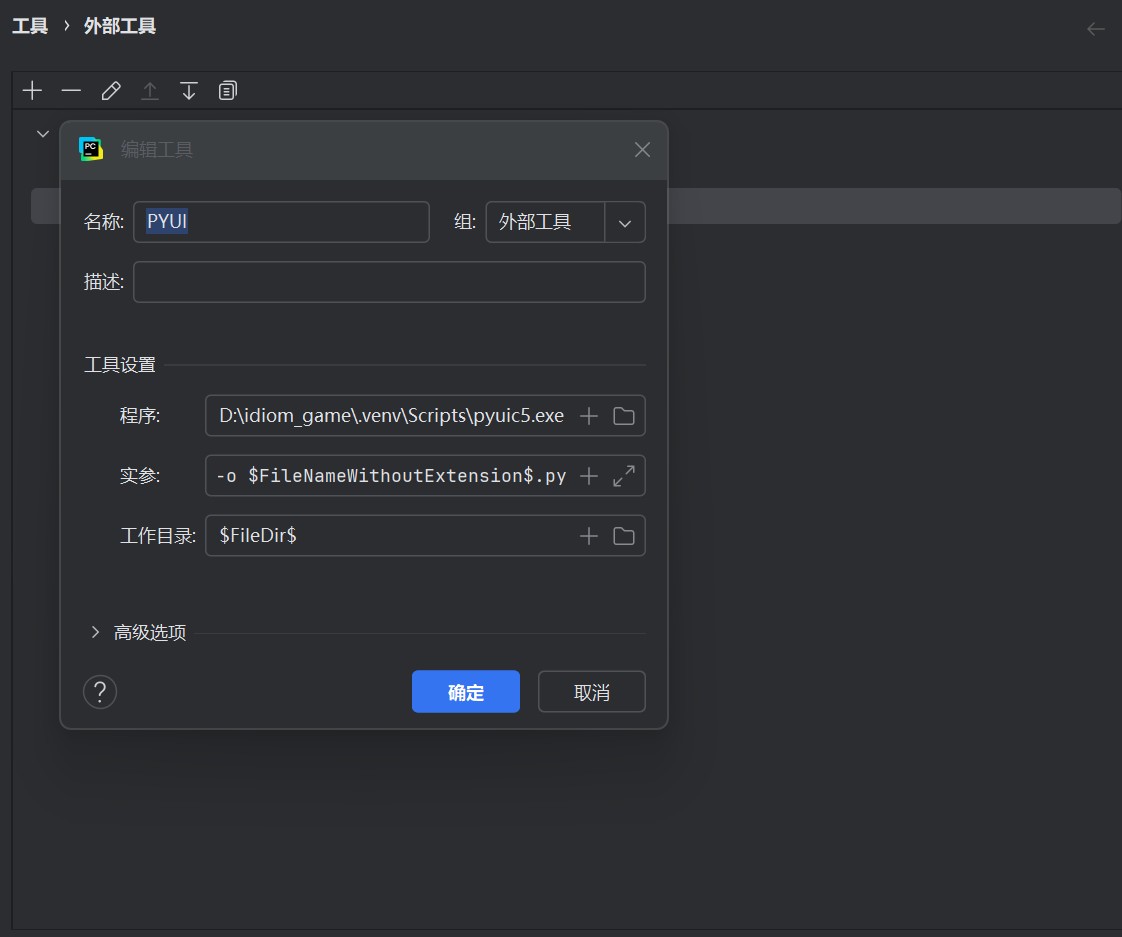Click the 工具 breadcrumb
Viewport: 1122px width, 937px height.
[x=30, y=25]
